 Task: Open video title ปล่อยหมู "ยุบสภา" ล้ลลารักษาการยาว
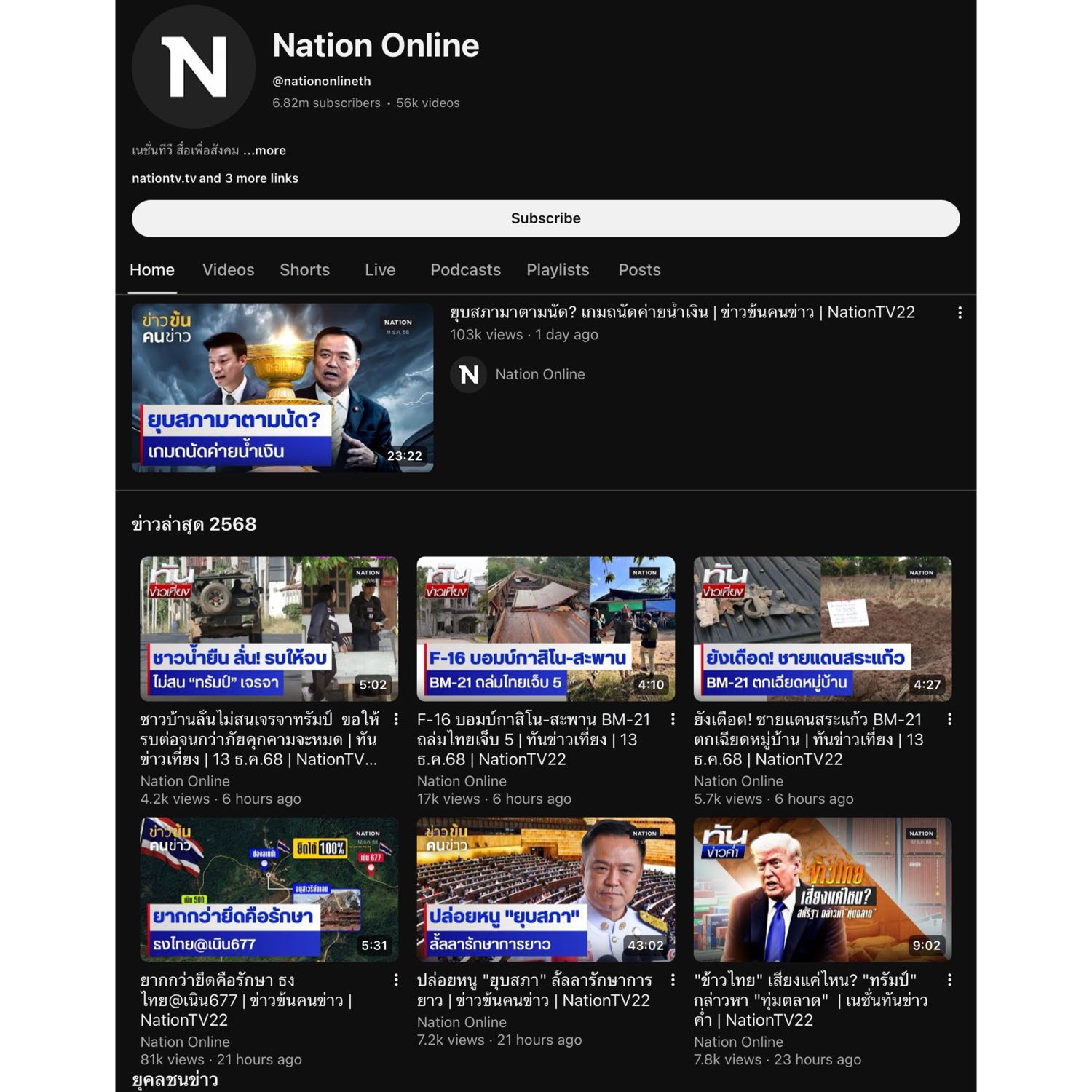(x=534, y=990)
